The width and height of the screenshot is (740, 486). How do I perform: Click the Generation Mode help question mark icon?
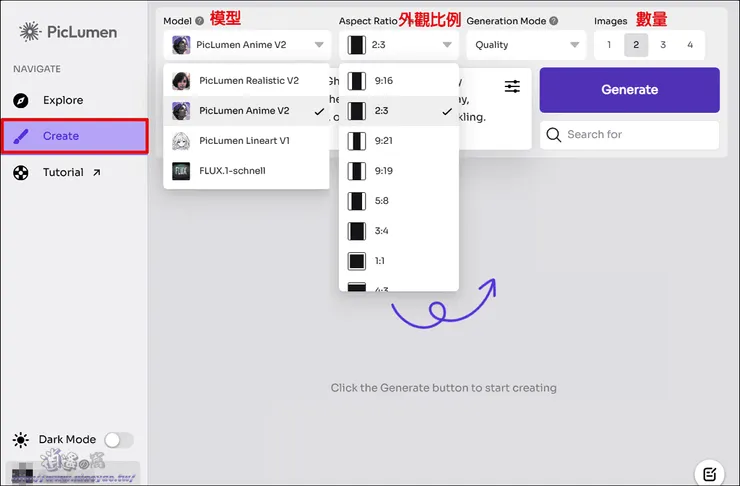point(554,21)
